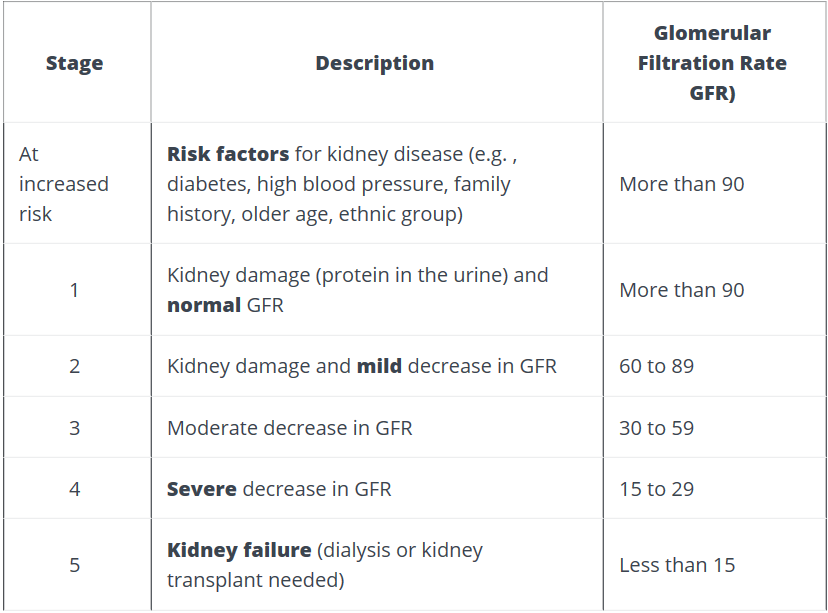Select the 'Less than 15' GFR value
Viewport: 828px width, 613px height.
click(x=677, y=565)
